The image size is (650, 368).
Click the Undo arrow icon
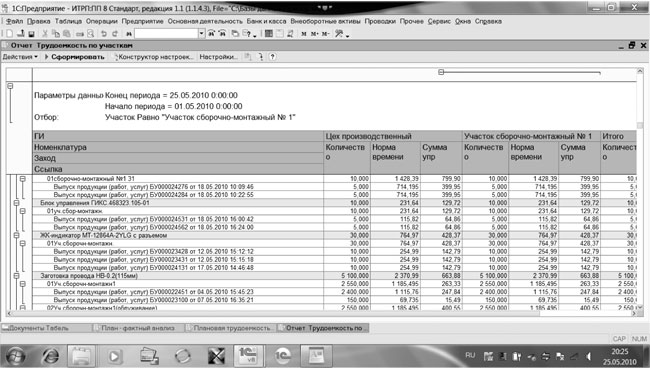[104, 34]
